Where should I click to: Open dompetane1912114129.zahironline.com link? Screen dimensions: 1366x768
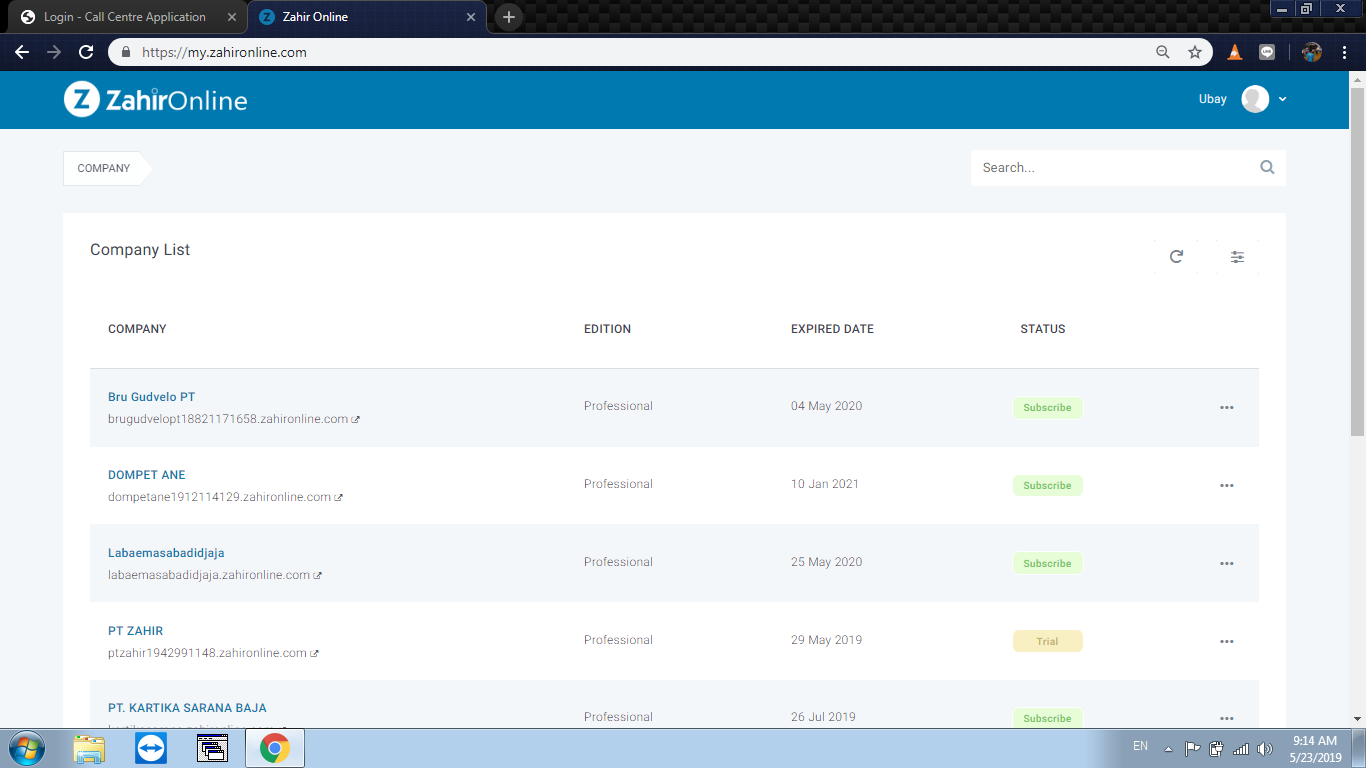click(x=219, y=497)
